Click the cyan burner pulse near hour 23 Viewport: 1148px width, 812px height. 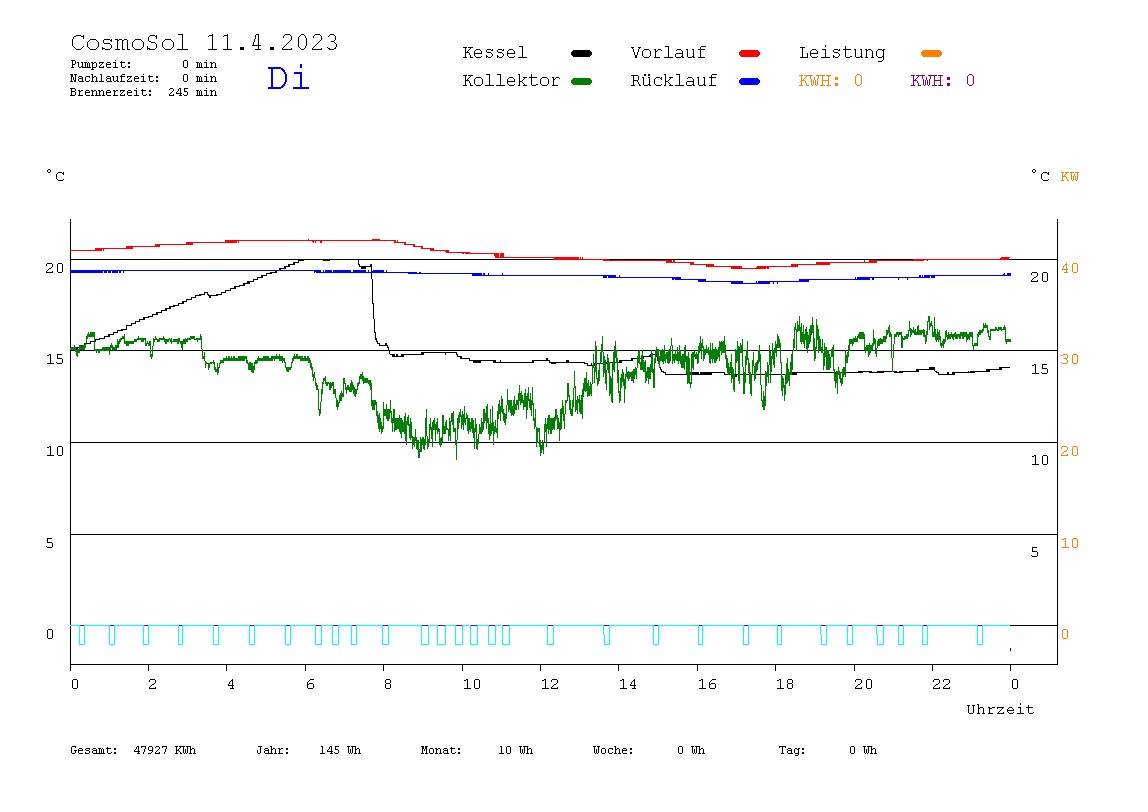coord(980,635)
